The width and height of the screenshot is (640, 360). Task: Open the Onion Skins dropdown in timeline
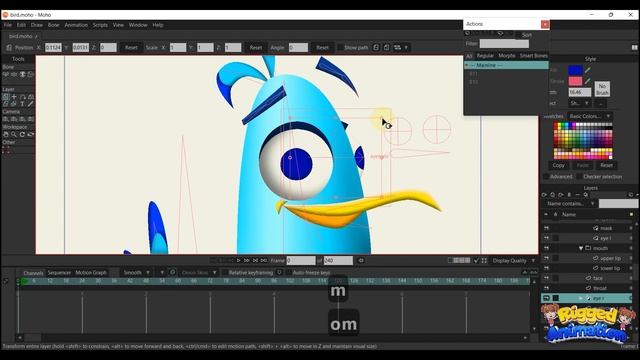tap(199, 272)
